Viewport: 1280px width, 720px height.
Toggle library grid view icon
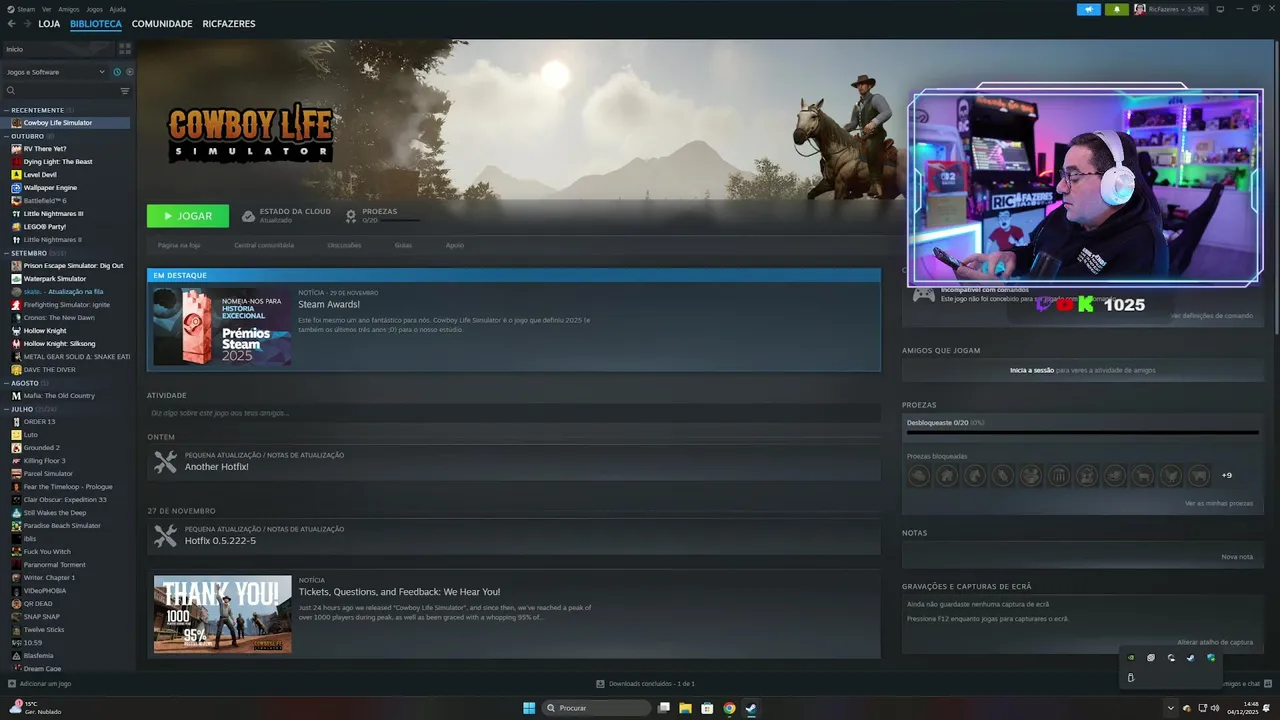tap(125, 48)
